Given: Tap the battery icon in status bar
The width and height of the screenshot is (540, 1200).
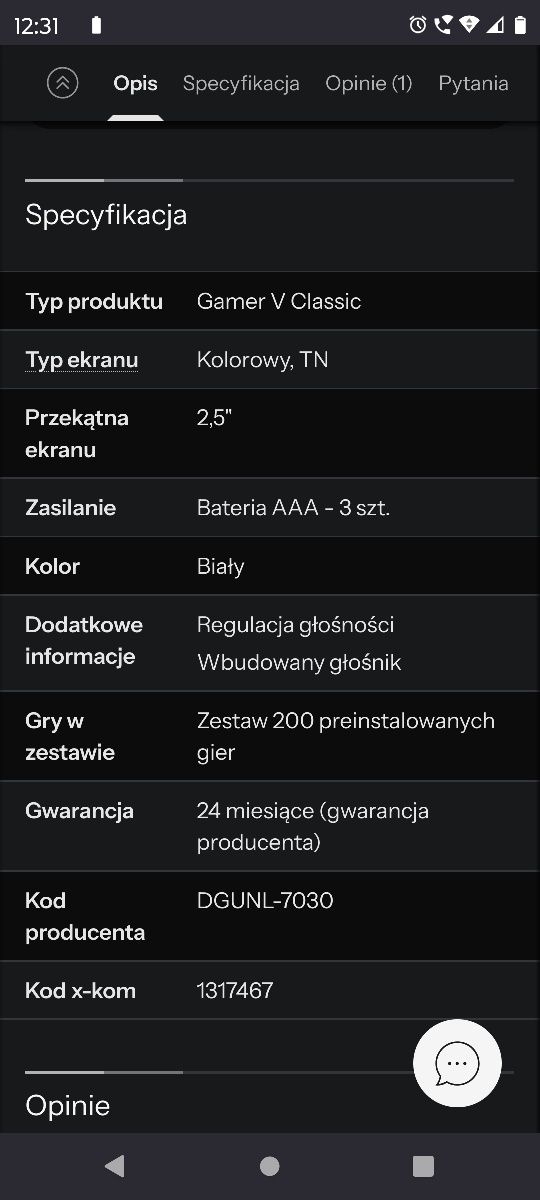Looking at the screenshot, I should (x=520, y=25).
